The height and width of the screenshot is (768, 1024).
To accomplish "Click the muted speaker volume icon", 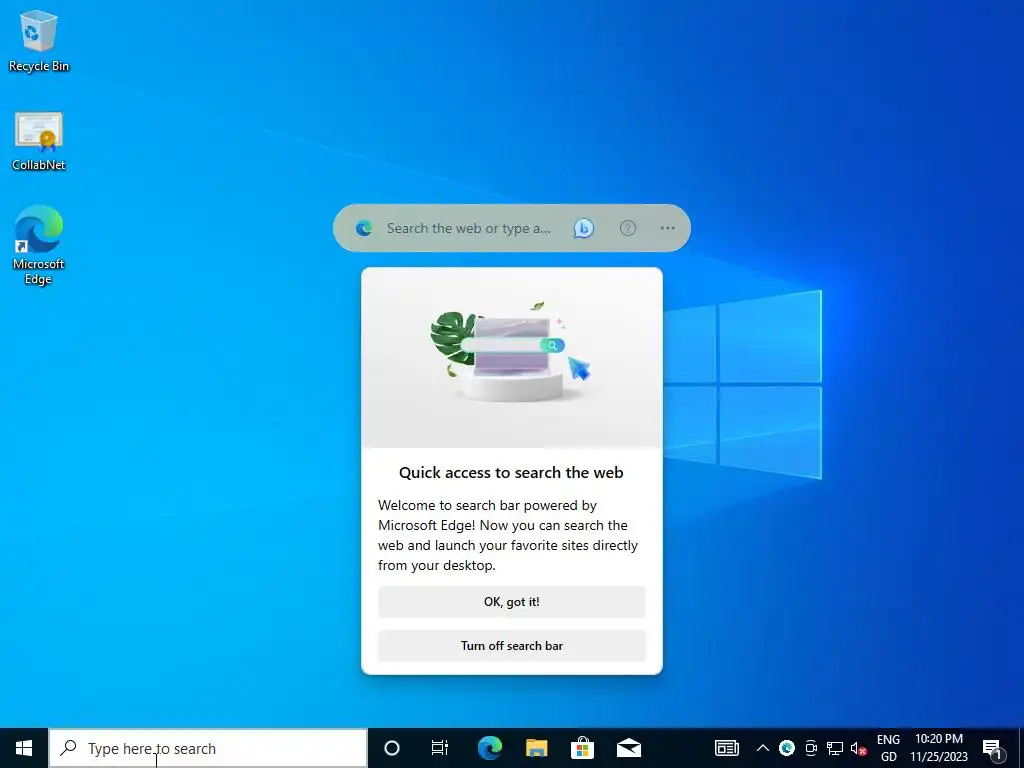I will (858, 748).
